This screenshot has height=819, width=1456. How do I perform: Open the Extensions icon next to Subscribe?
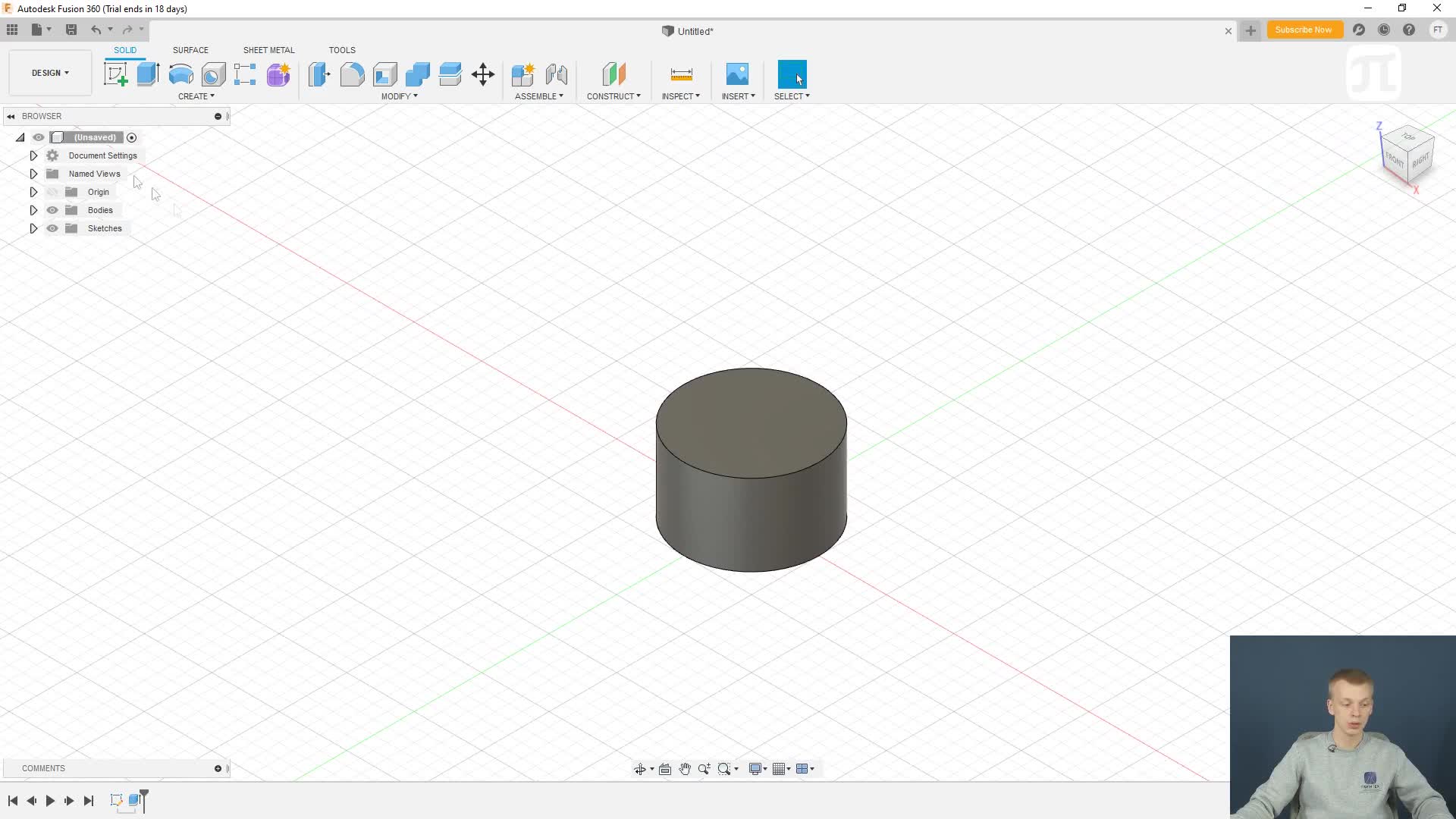click(x=1359, y=30)
